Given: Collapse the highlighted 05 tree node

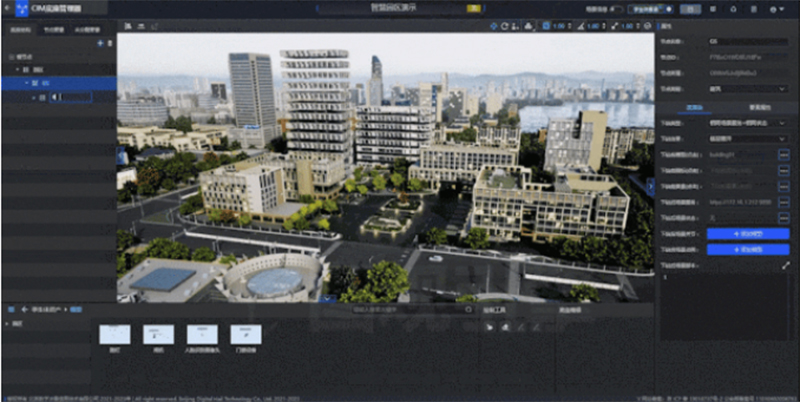Looking at the screenshot, I should tap(27, 83).
